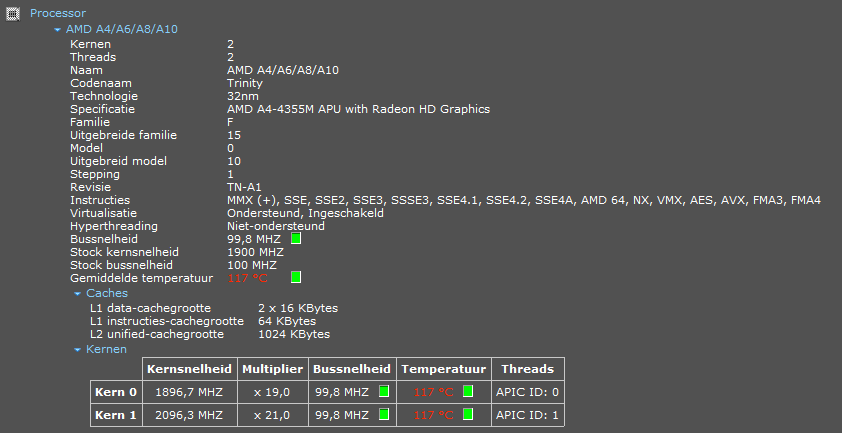Click the green Bussnelheid graph icon in the properties list
Viewport: 842px width, 433px height.
[296, 238]
